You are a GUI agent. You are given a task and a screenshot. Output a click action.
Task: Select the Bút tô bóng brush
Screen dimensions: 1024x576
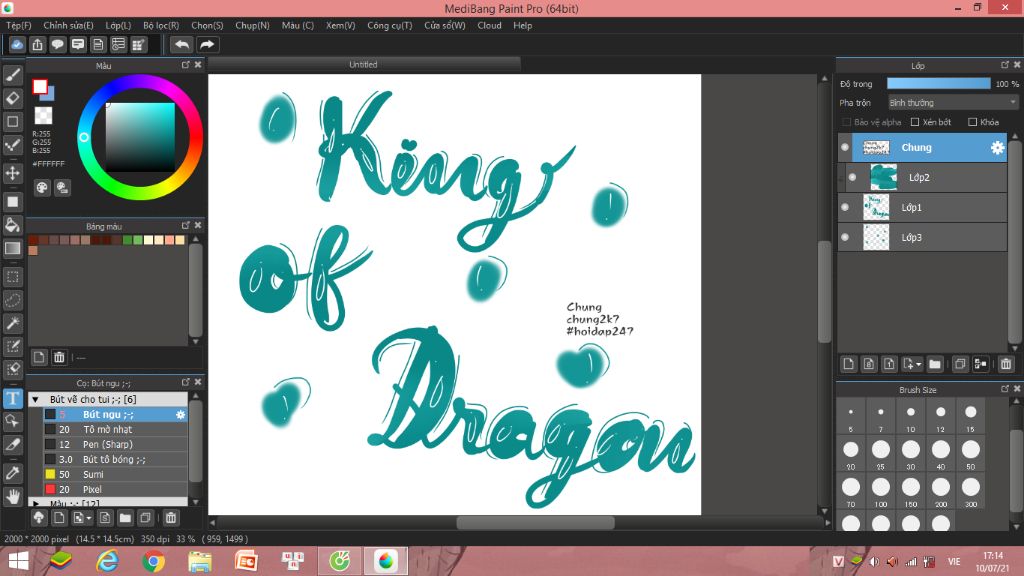pyautogui.click(x=116, y=460)
